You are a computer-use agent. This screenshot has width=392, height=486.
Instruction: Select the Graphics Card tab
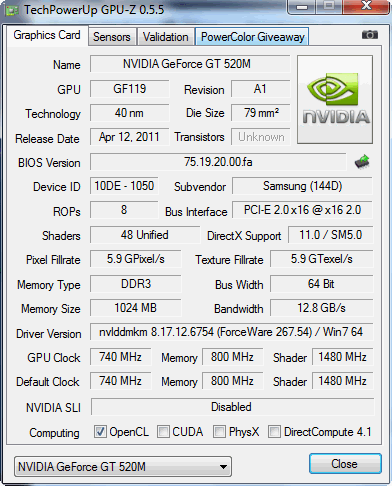tap(47, 35)
